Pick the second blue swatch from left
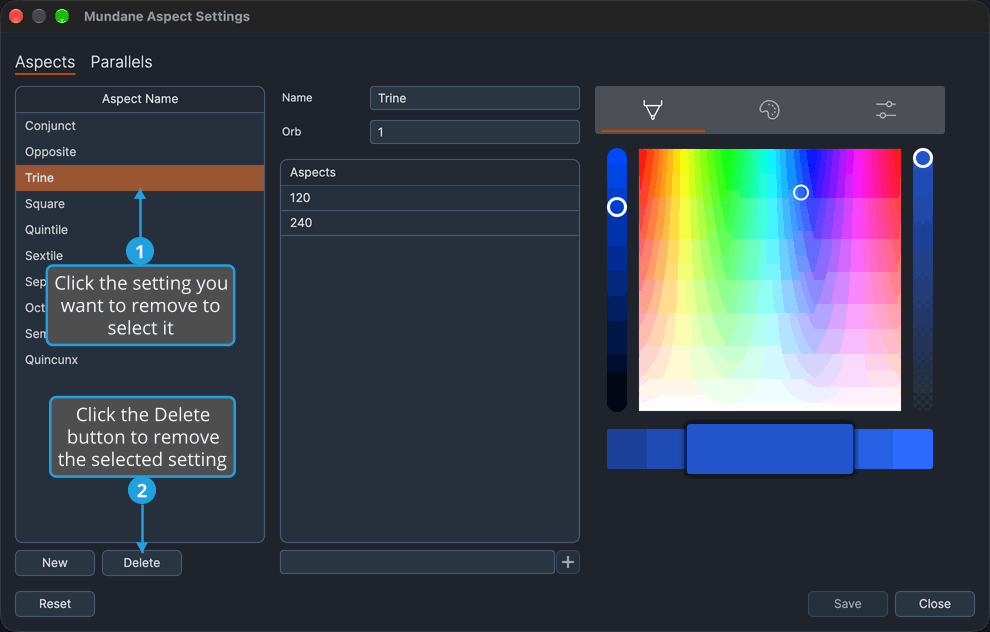Image resolution: width=990 pixels, height=632 pixels. click(x=666, y=449)
